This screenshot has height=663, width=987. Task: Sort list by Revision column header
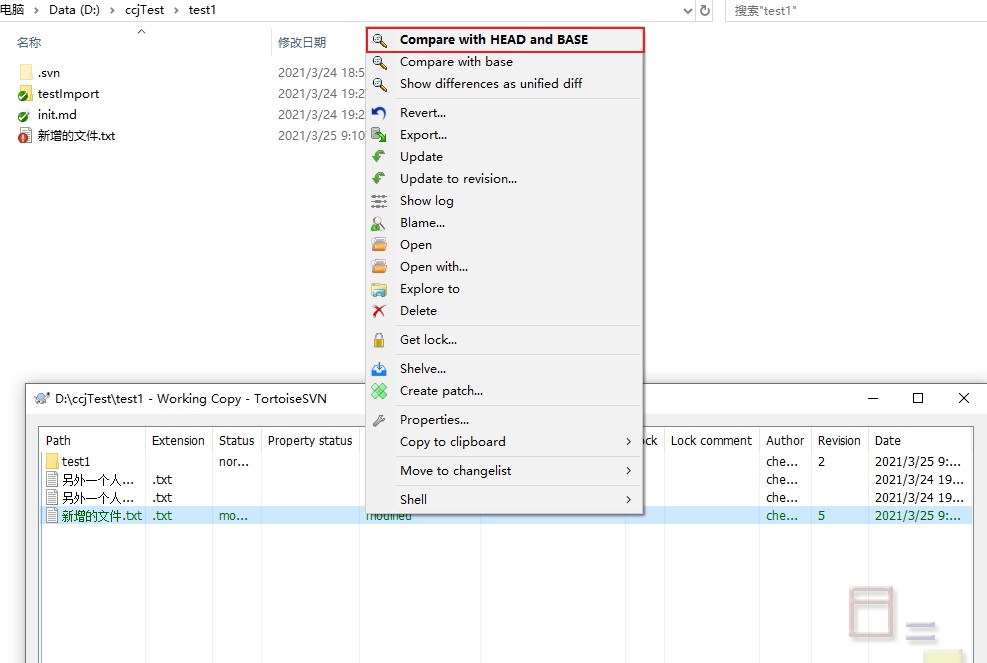pyautogui.click(x=838, y=440)
